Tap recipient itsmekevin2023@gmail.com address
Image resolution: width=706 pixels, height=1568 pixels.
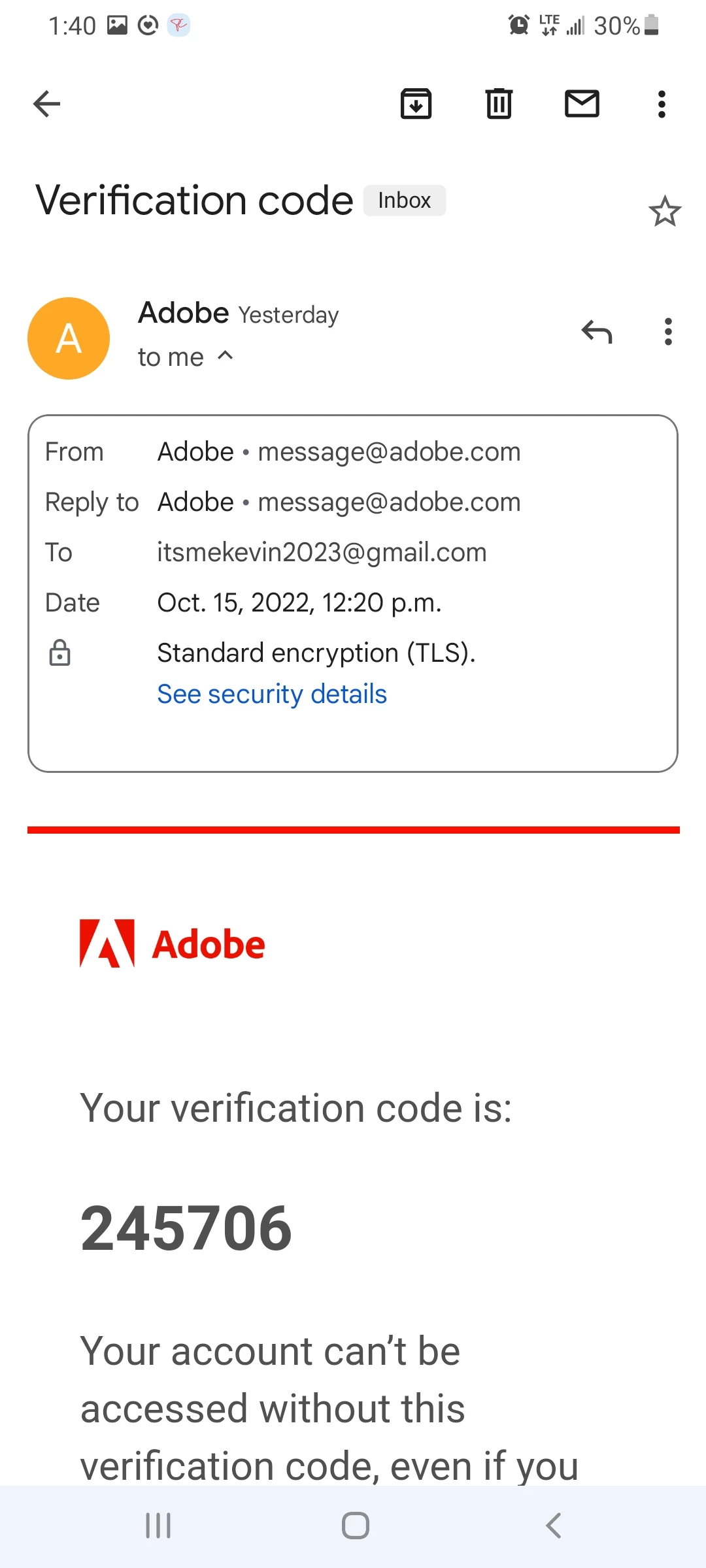[x=322, y=553]
